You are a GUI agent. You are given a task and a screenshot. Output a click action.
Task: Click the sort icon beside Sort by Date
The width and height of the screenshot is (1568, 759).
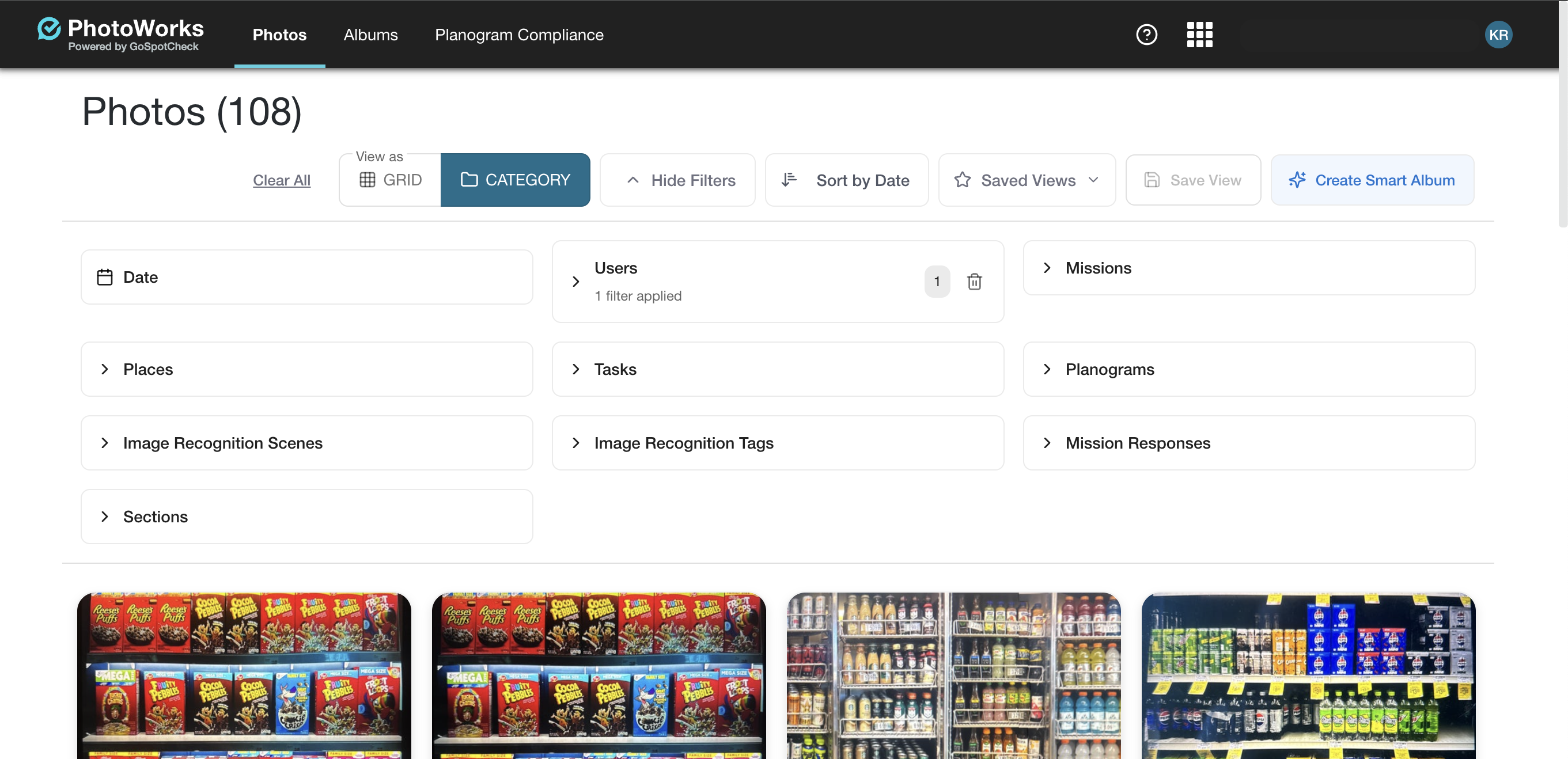point(789,180)
